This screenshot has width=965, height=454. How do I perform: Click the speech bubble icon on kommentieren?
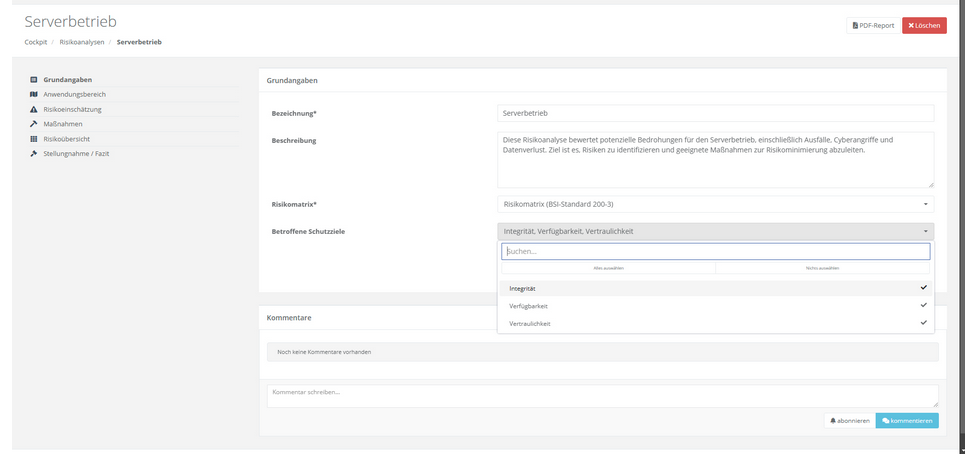pyautogui.click(x=886, y=421)
